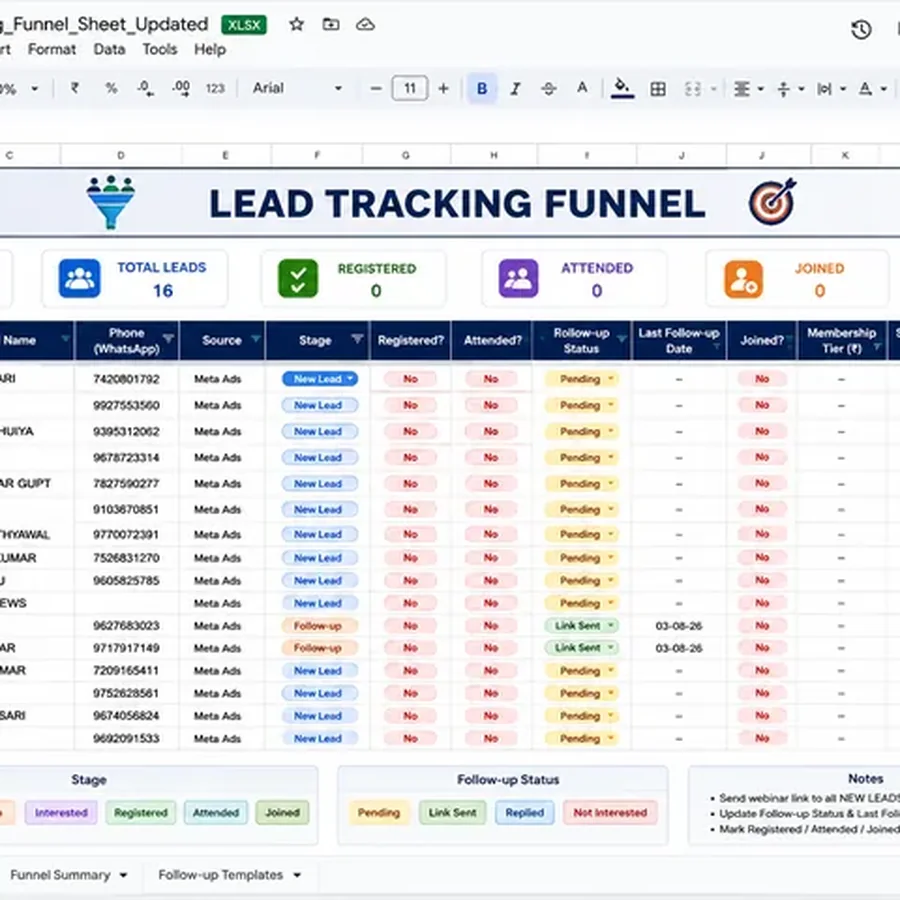Click the Joined legend chip

(282, 813)
